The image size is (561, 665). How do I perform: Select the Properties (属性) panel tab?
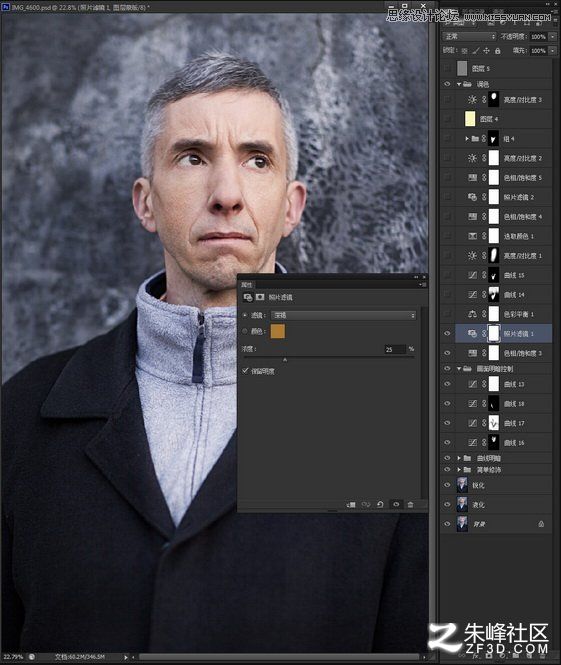(x=246, y=285)
